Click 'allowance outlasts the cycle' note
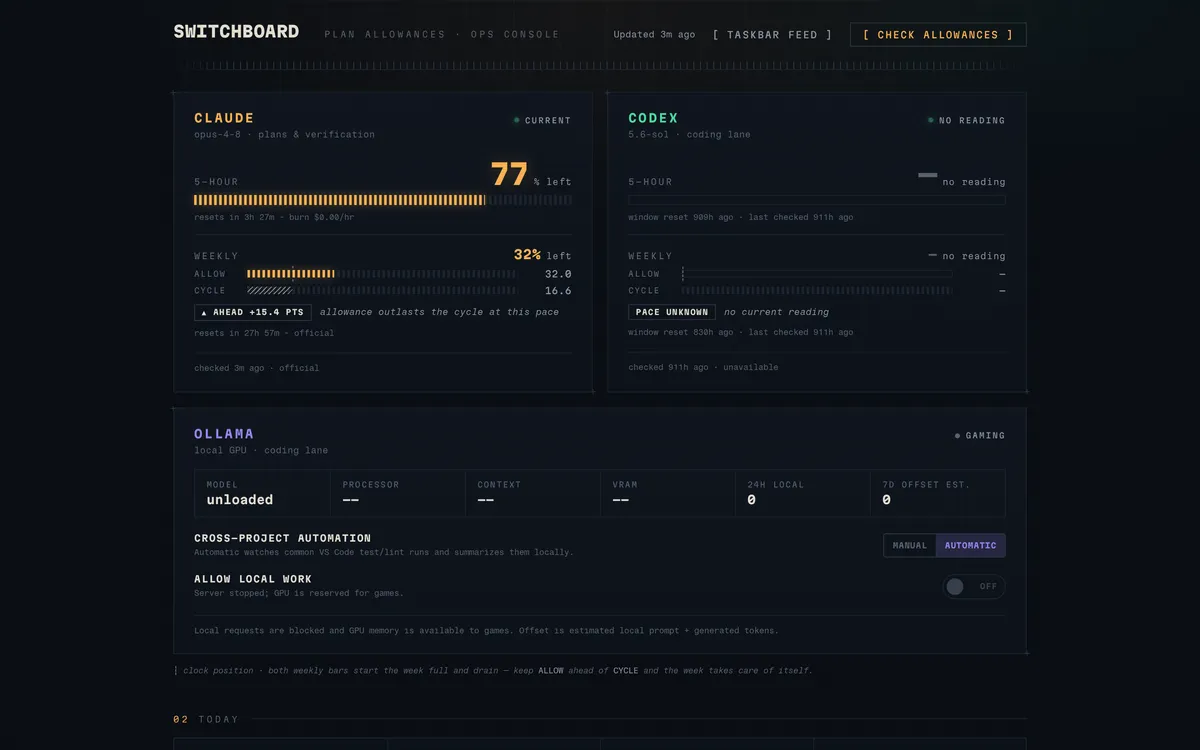Viewport: 1200px width, 750px height. [439, 312]
